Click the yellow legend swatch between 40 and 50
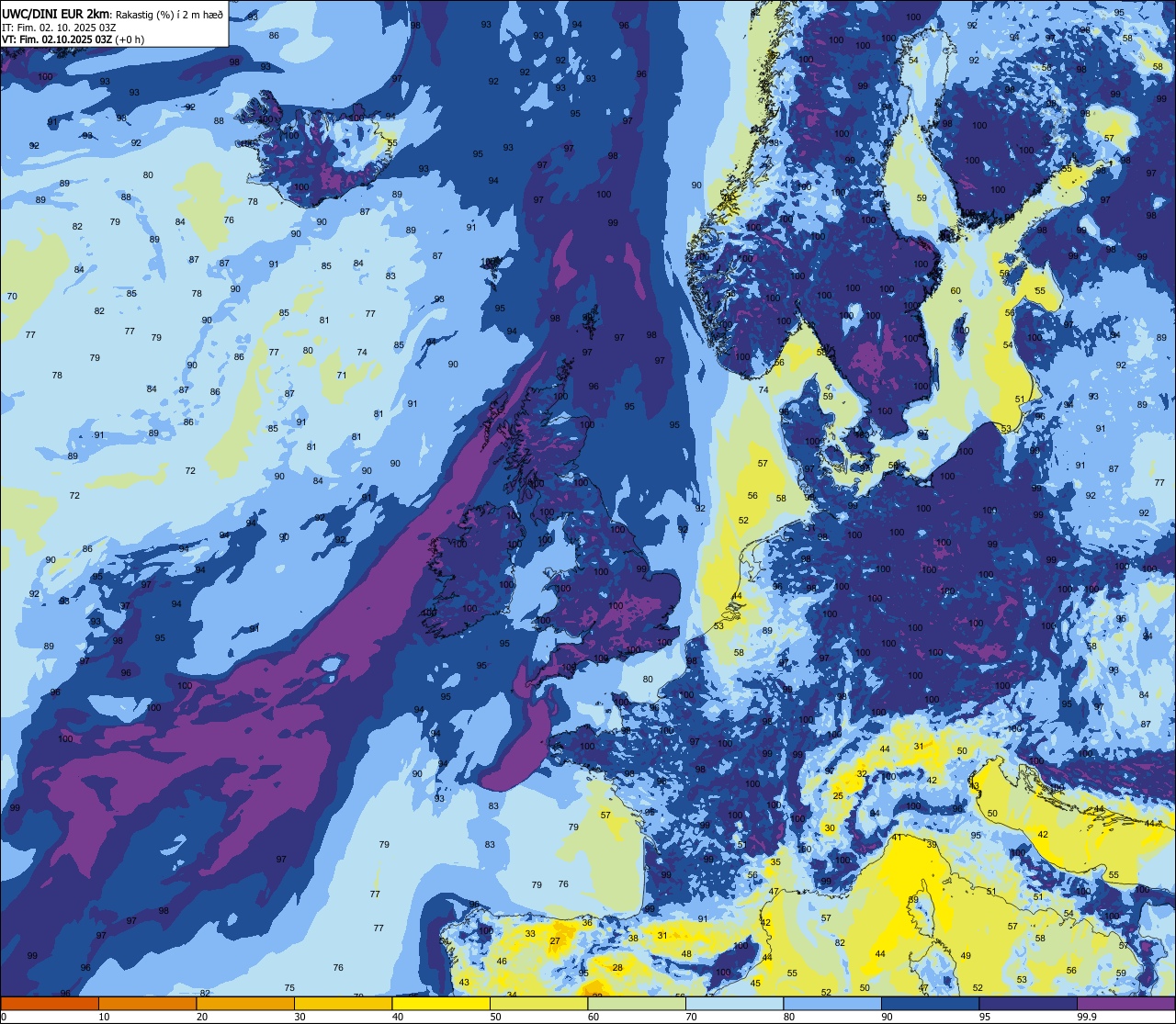1176x1024 pixels. (x=441, y=1003)
